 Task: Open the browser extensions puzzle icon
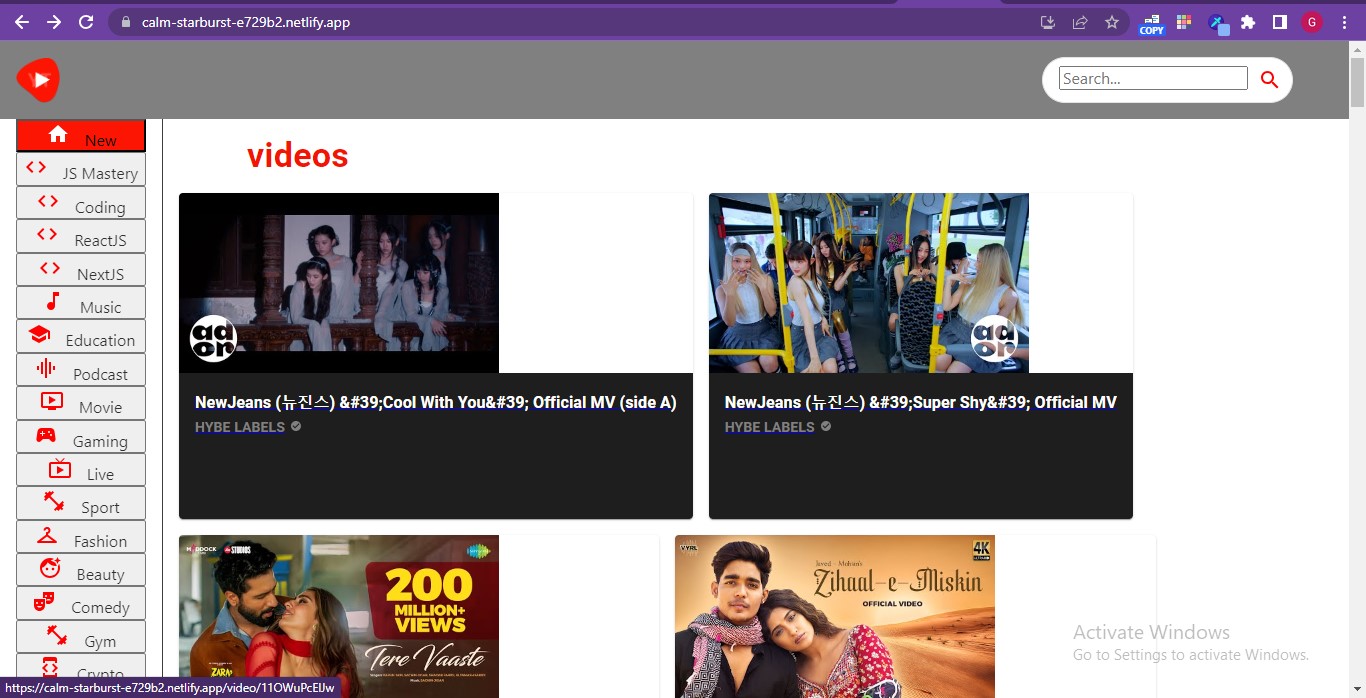coord(1248,22)
